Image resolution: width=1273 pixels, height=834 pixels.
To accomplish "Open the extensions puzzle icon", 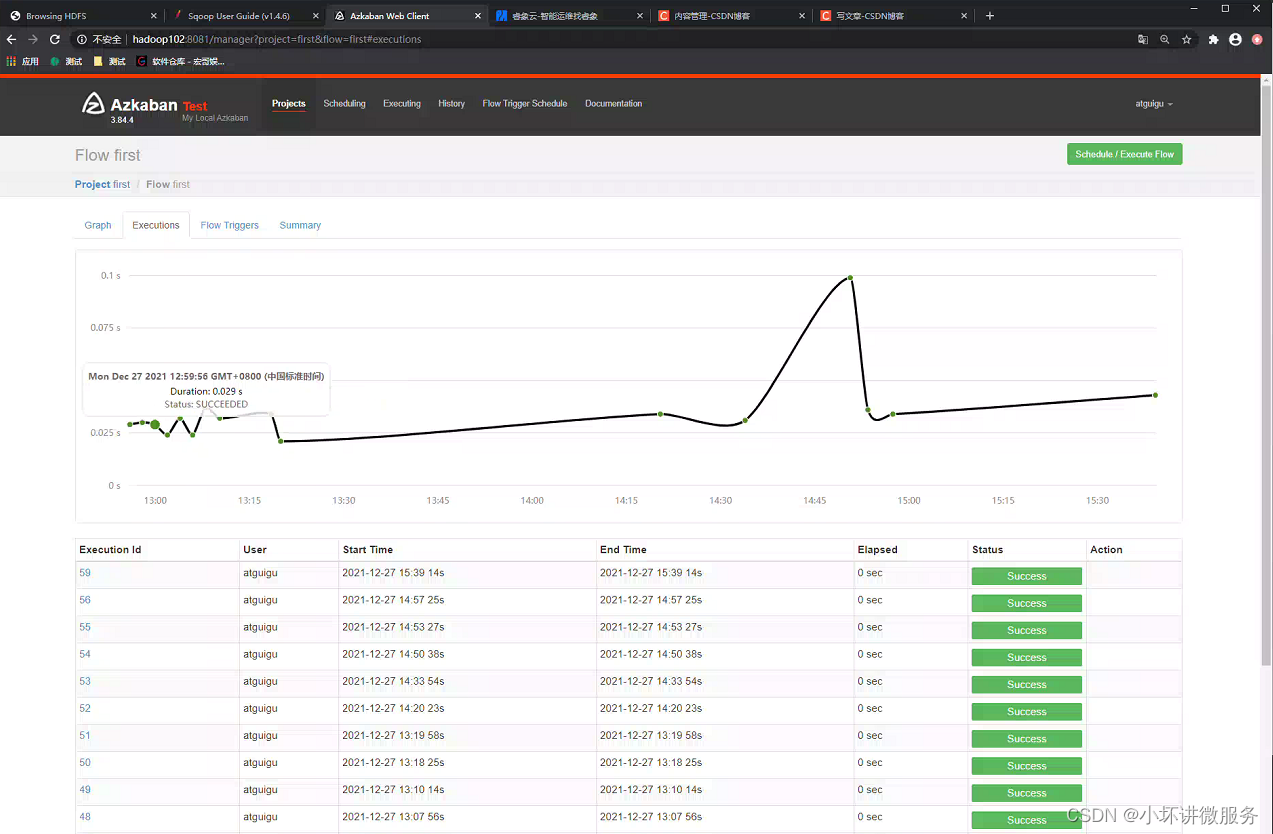I will point(1214,39).
